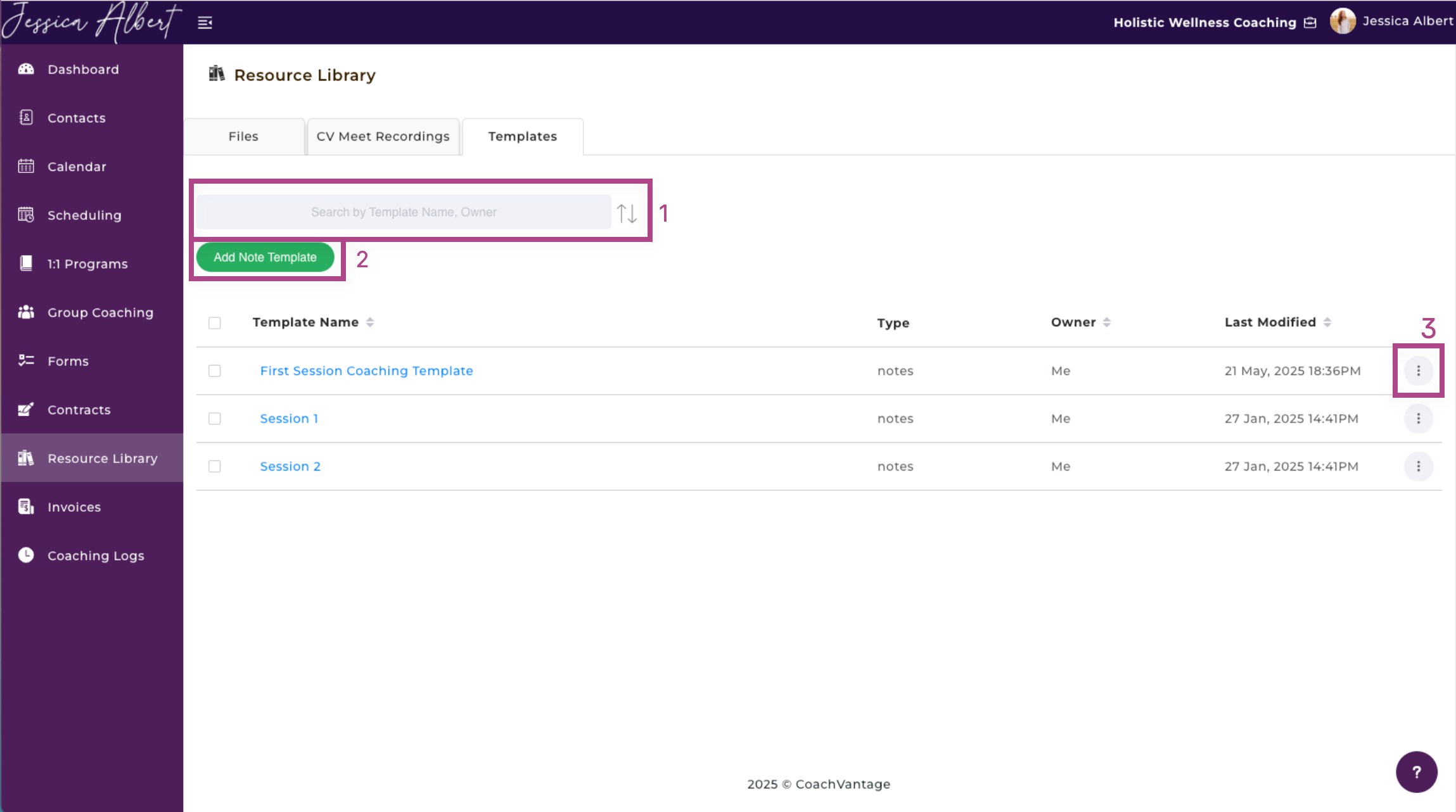Check the Session 2 row checkbox
Screen dimensions: 1456x812
pos(215,466)
